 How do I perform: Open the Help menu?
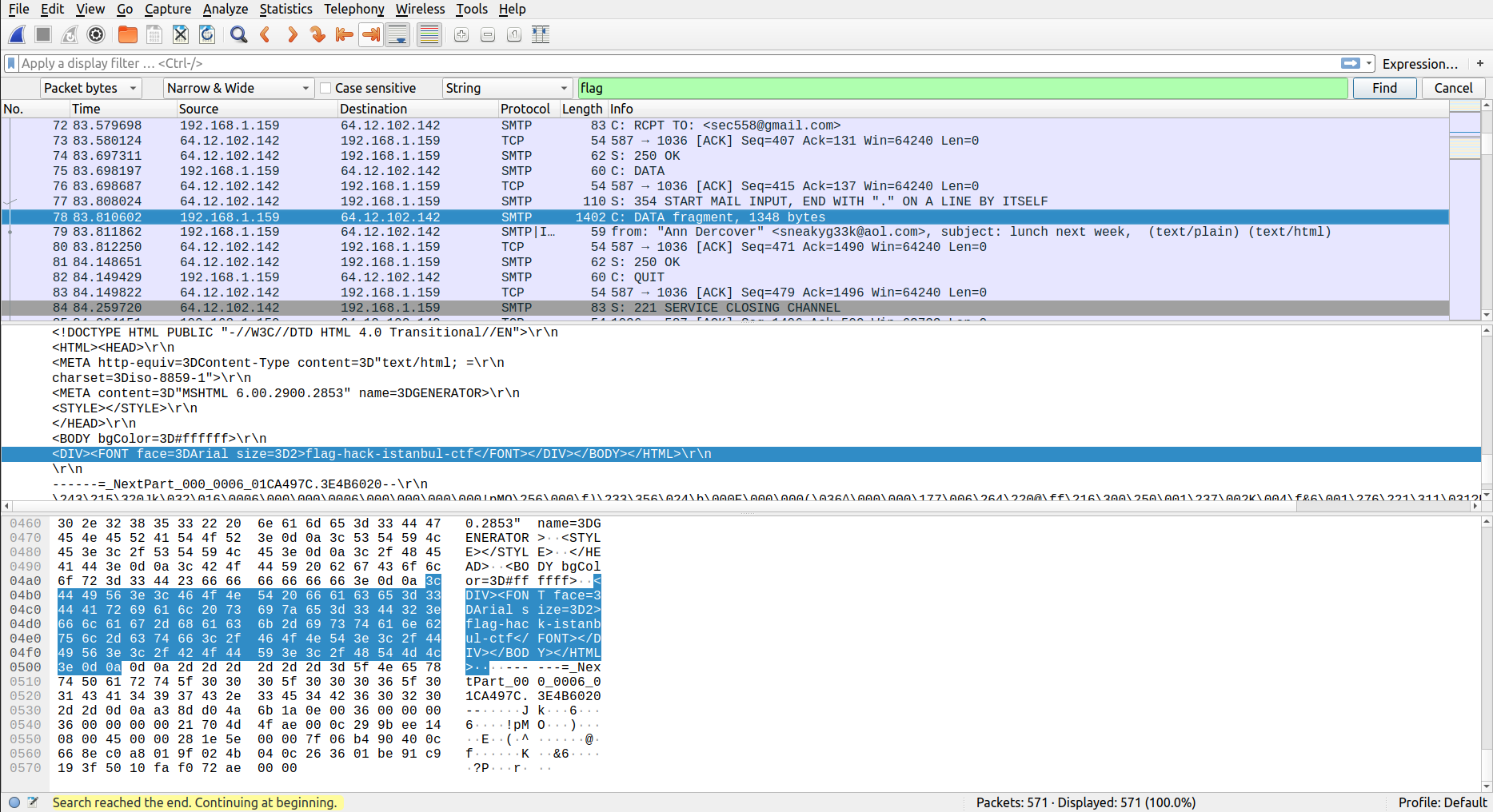pyautogui.click(x=512, y=9)
